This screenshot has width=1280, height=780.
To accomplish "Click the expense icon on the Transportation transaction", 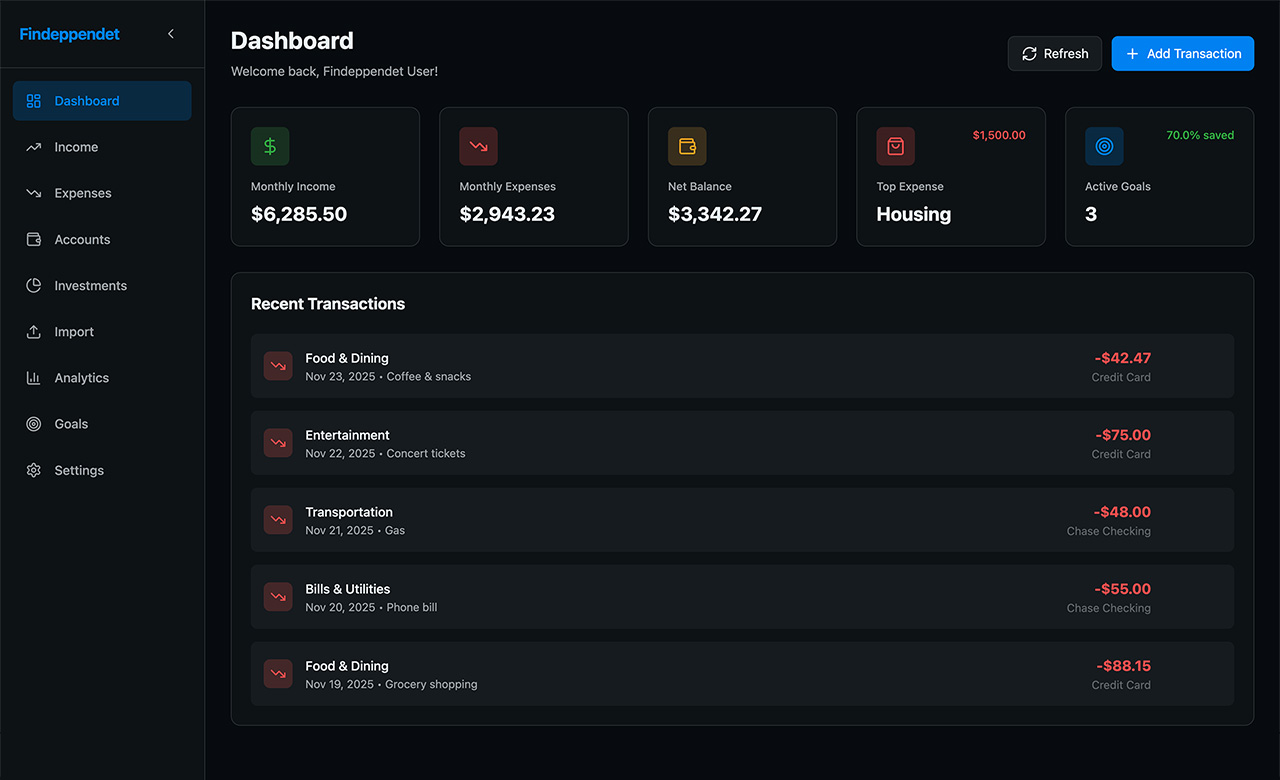I will (x=278, y=519).
